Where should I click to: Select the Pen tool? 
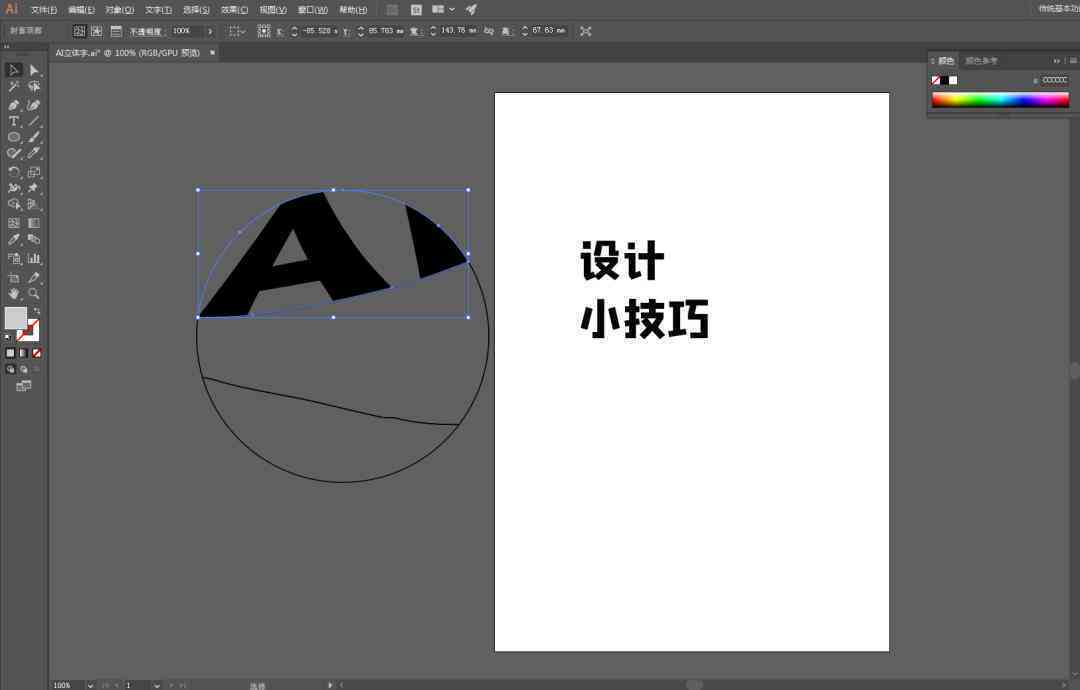coord(13,105)
